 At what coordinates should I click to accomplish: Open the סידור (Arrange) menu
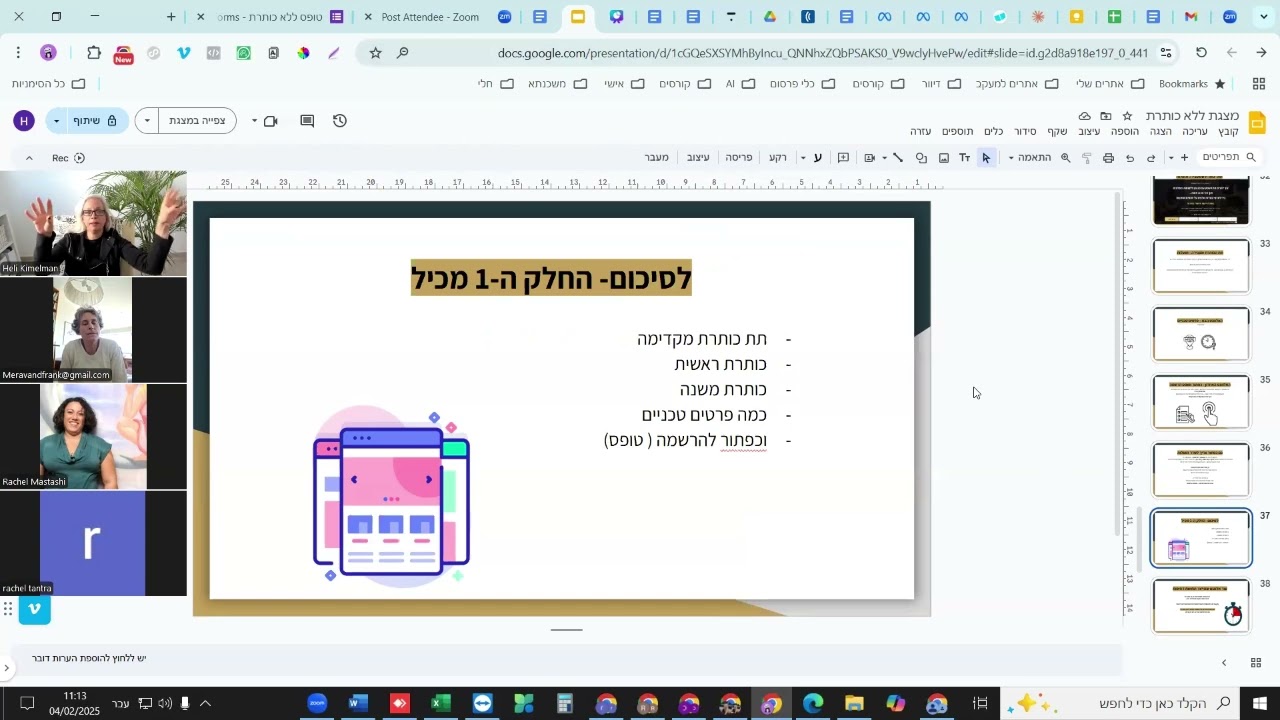pos(1025,132)
